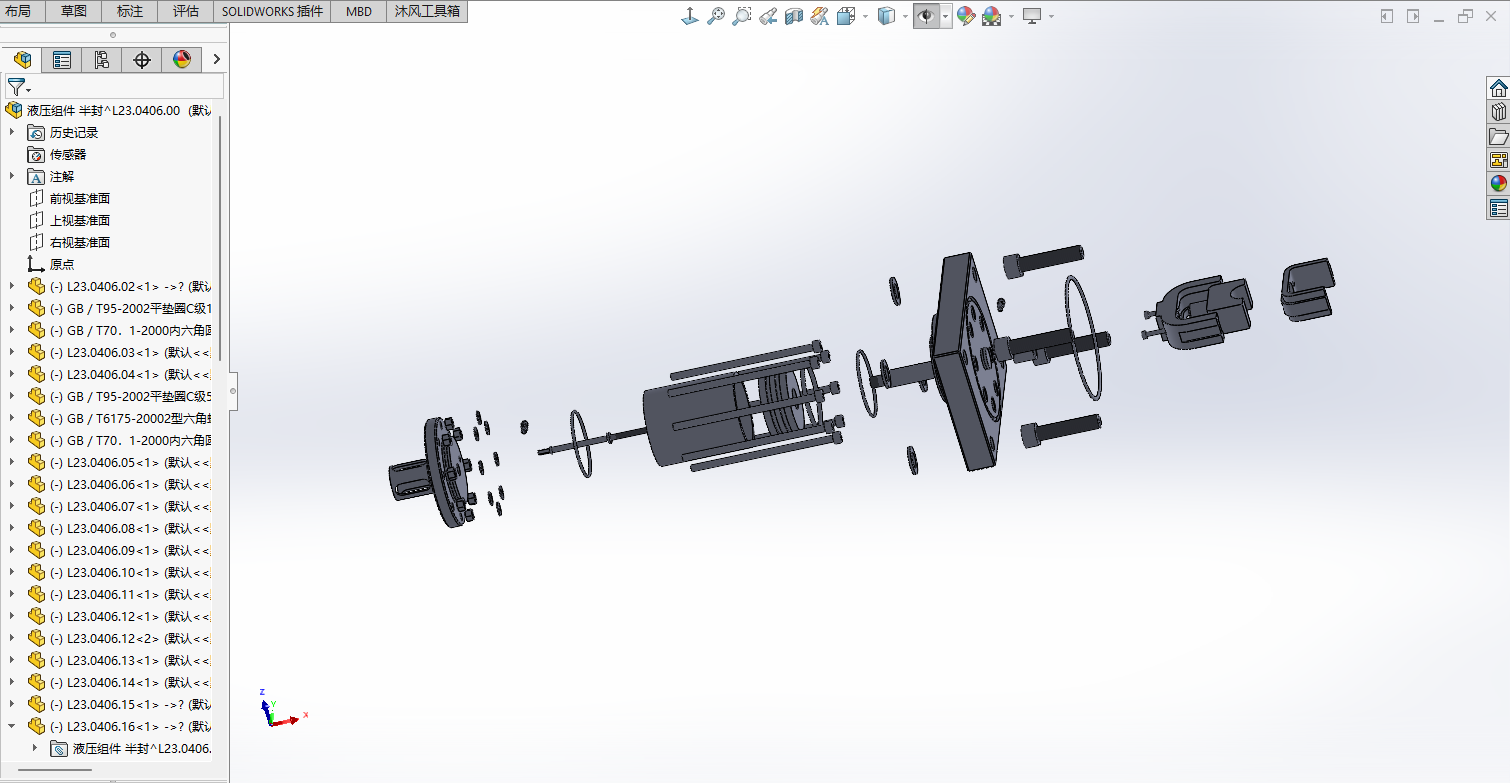This screenshot has width=1510, height=783.
Task: Open the 标注 ribbon tab
Action: point(130,12)
